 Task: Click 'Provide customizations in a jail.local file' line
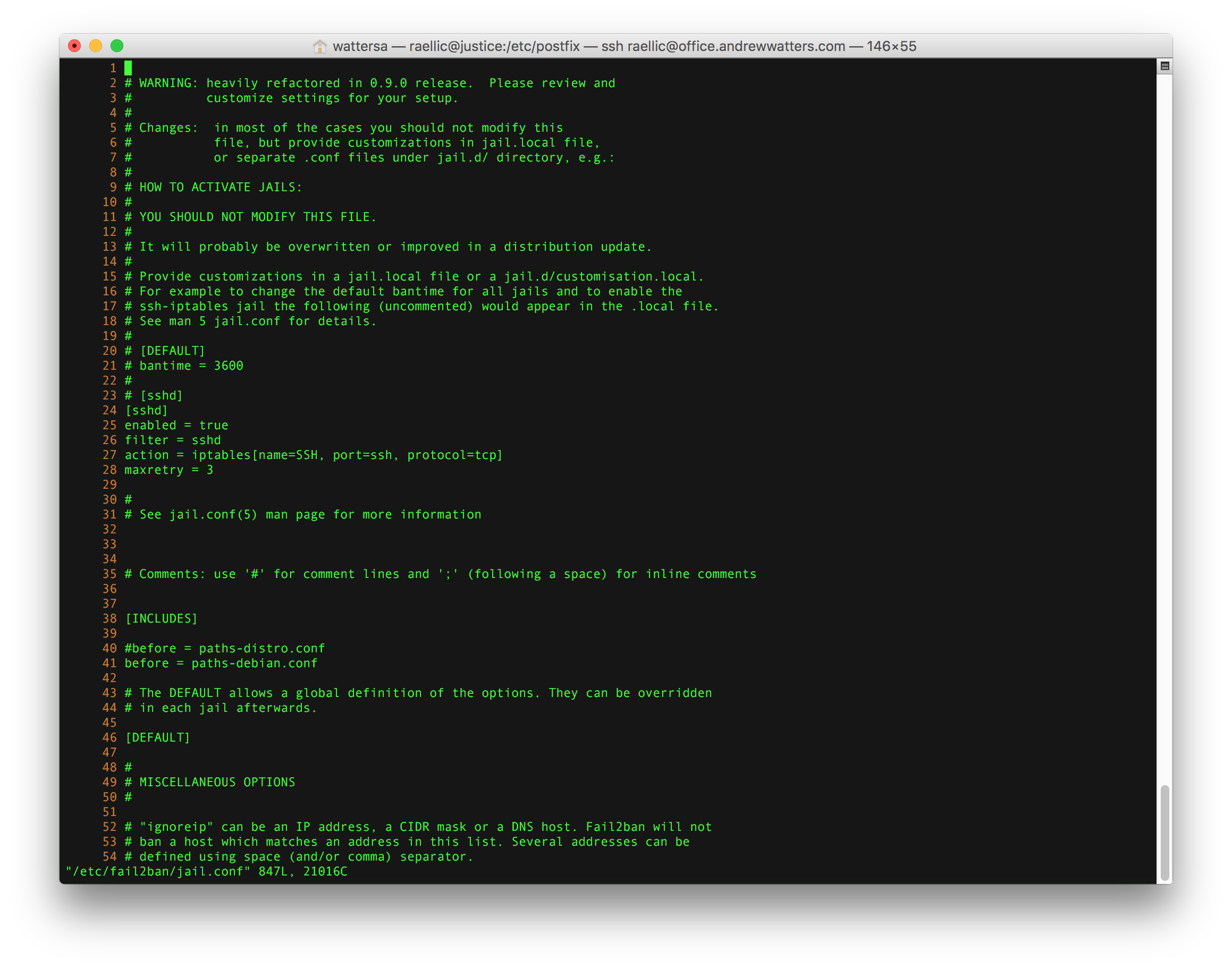point(414,277)
